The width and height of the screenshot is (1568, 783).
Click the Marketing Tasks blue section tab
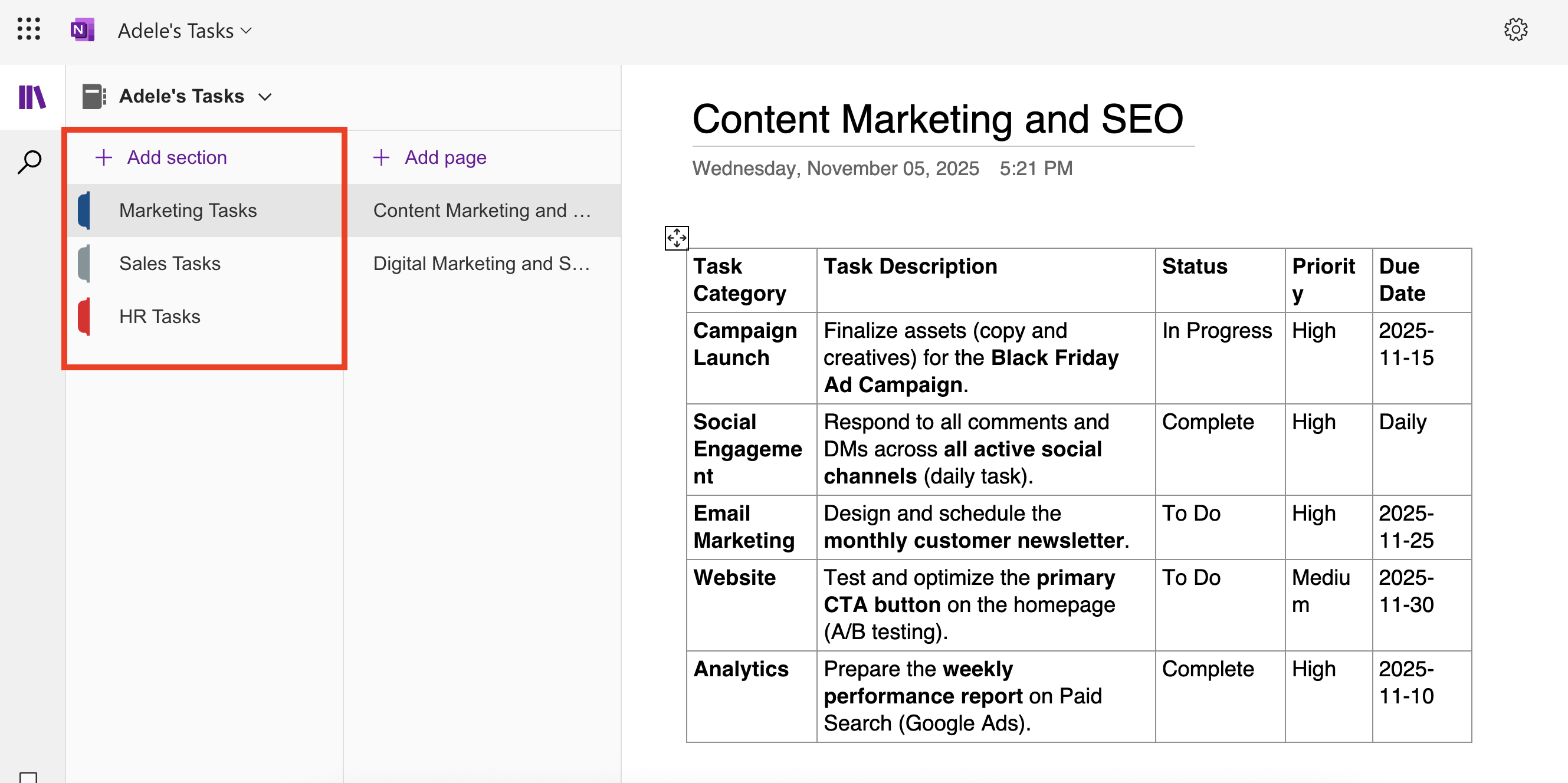[x=188, y=210]
